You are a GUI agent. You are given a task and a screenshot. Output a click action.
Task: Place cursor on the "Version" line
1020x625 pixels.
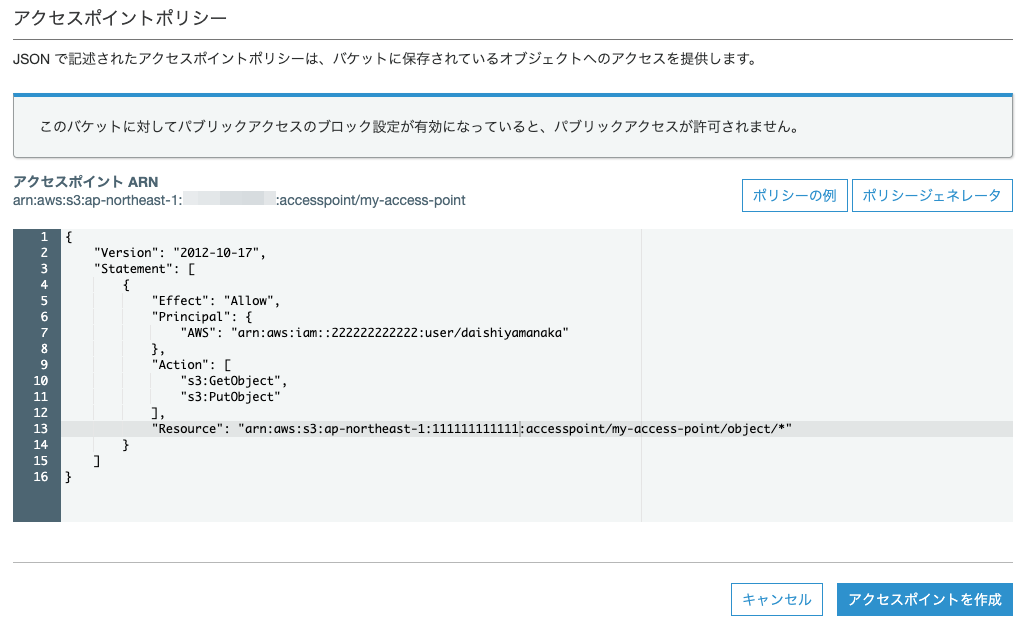pos(180,253)
